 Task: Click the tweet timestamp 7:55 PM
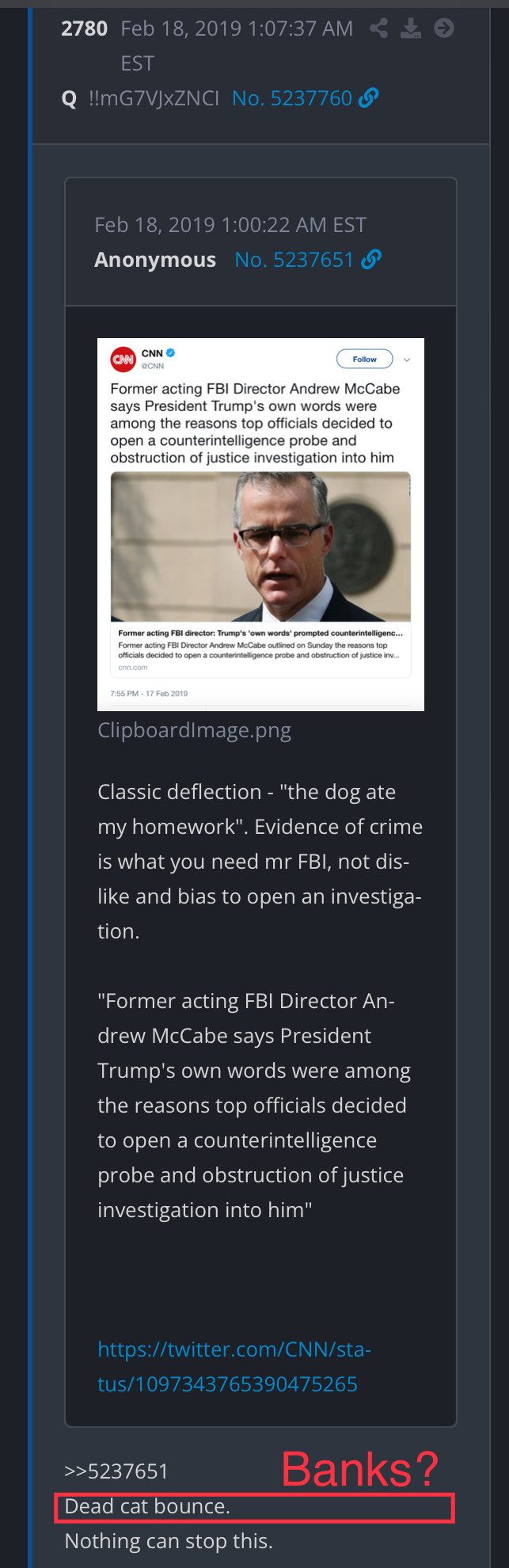[x=149, y=694]
